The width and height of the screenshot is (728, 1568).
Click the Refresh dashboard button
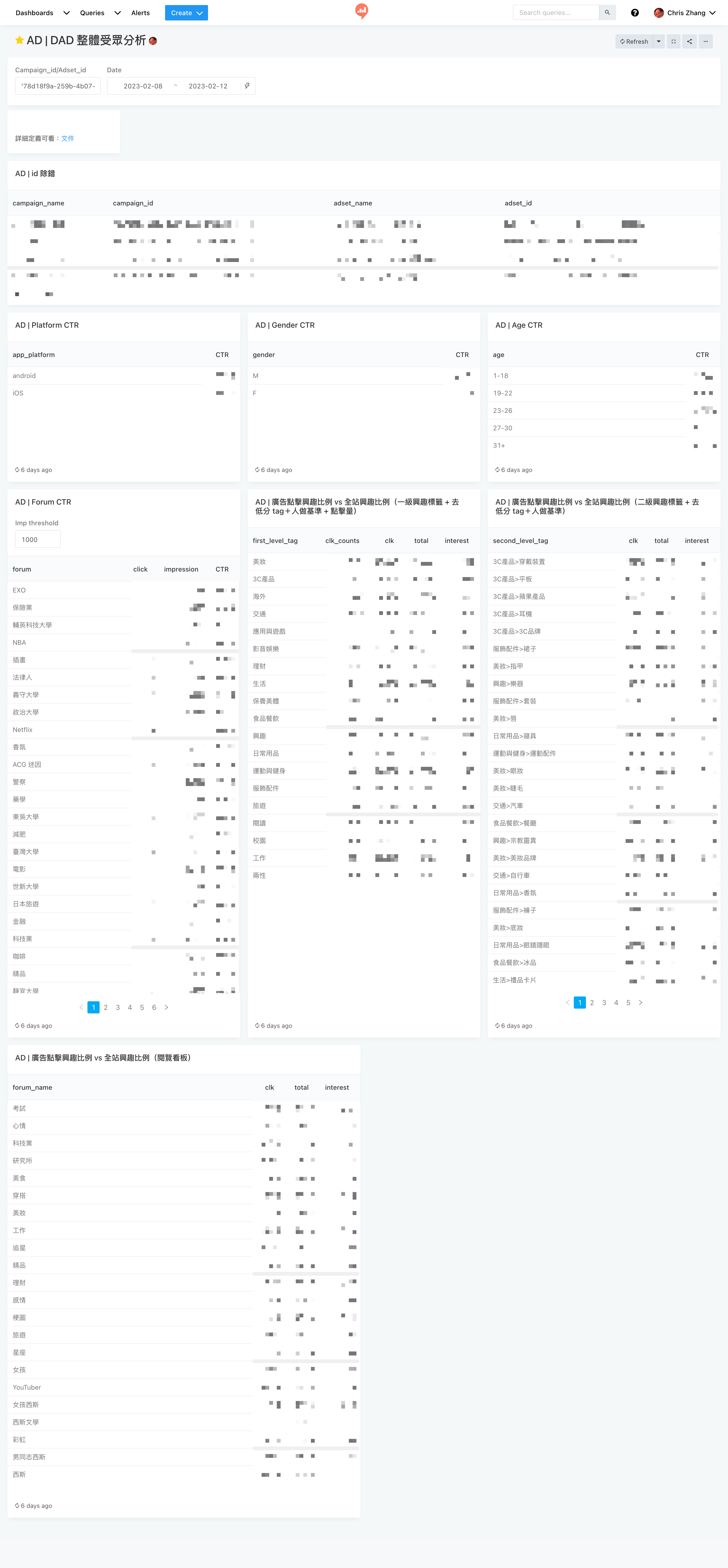[634, 41]
